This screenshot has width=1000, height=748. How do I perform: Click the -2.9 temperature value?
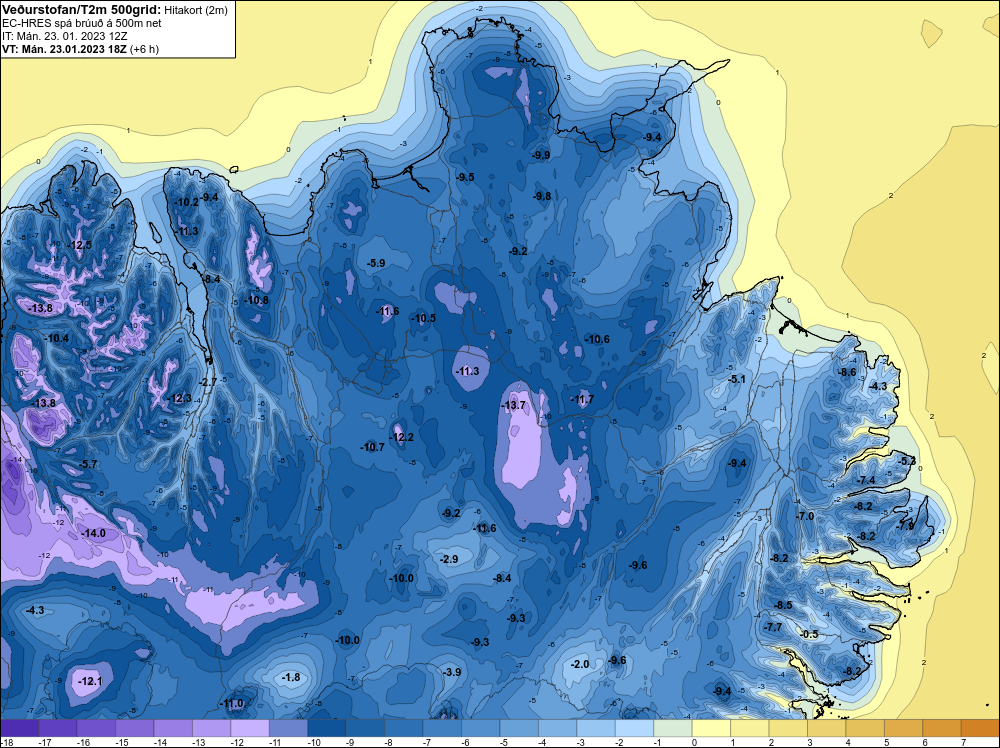(449, 559)
